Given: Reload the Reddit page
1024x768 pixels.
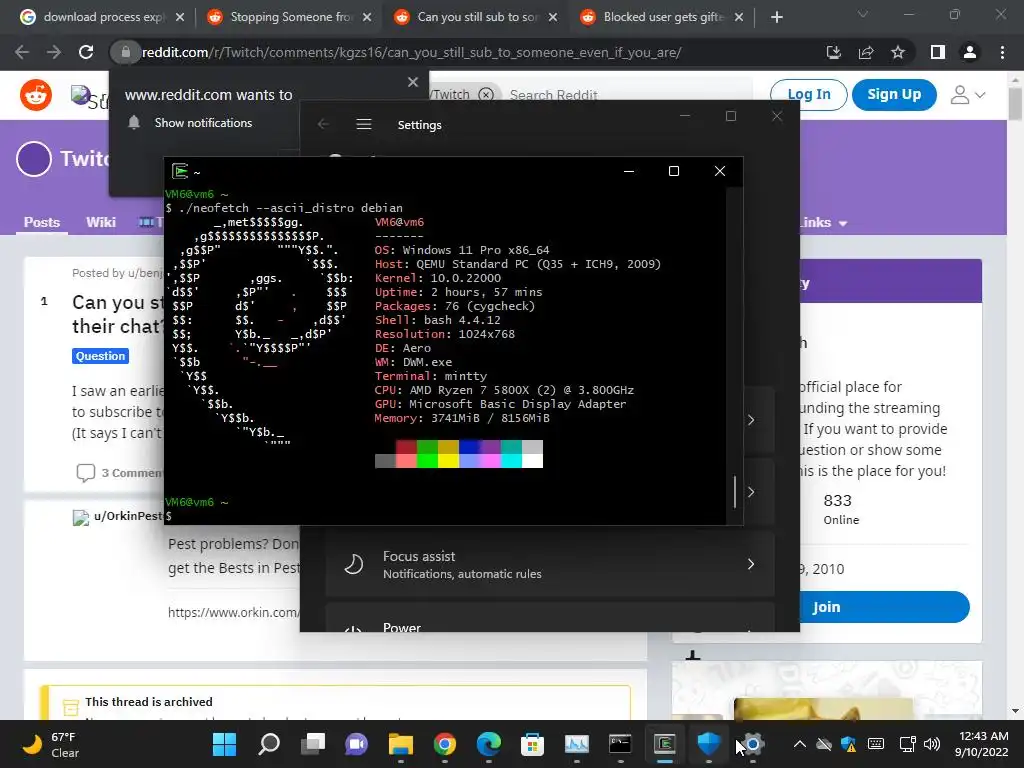Looking at the screenshot, I should coord(86,52).
